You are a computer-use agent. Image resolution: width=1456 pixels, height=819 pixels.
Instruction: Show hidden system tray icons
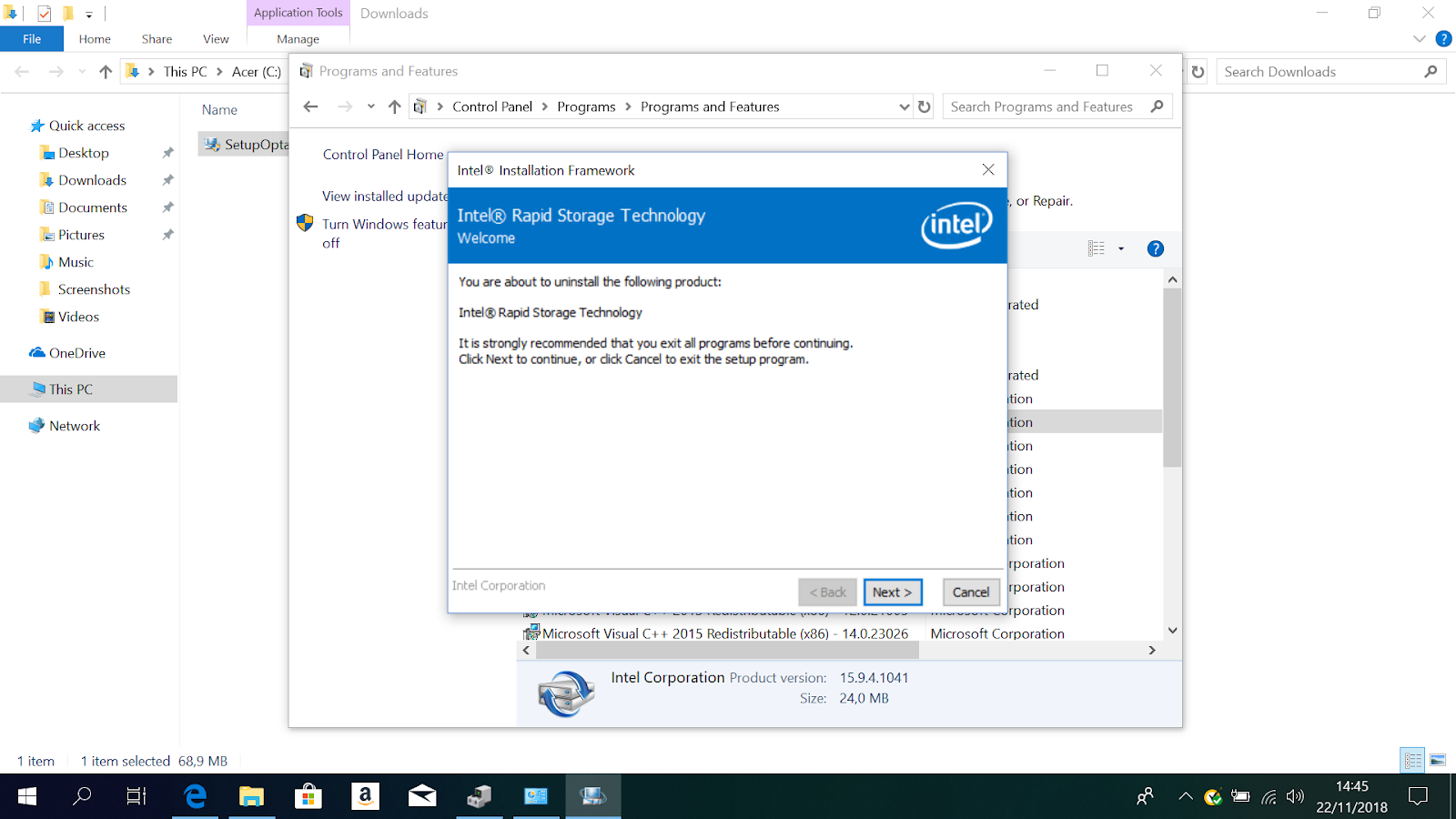pyautogui.click(x=1185, y=796)
